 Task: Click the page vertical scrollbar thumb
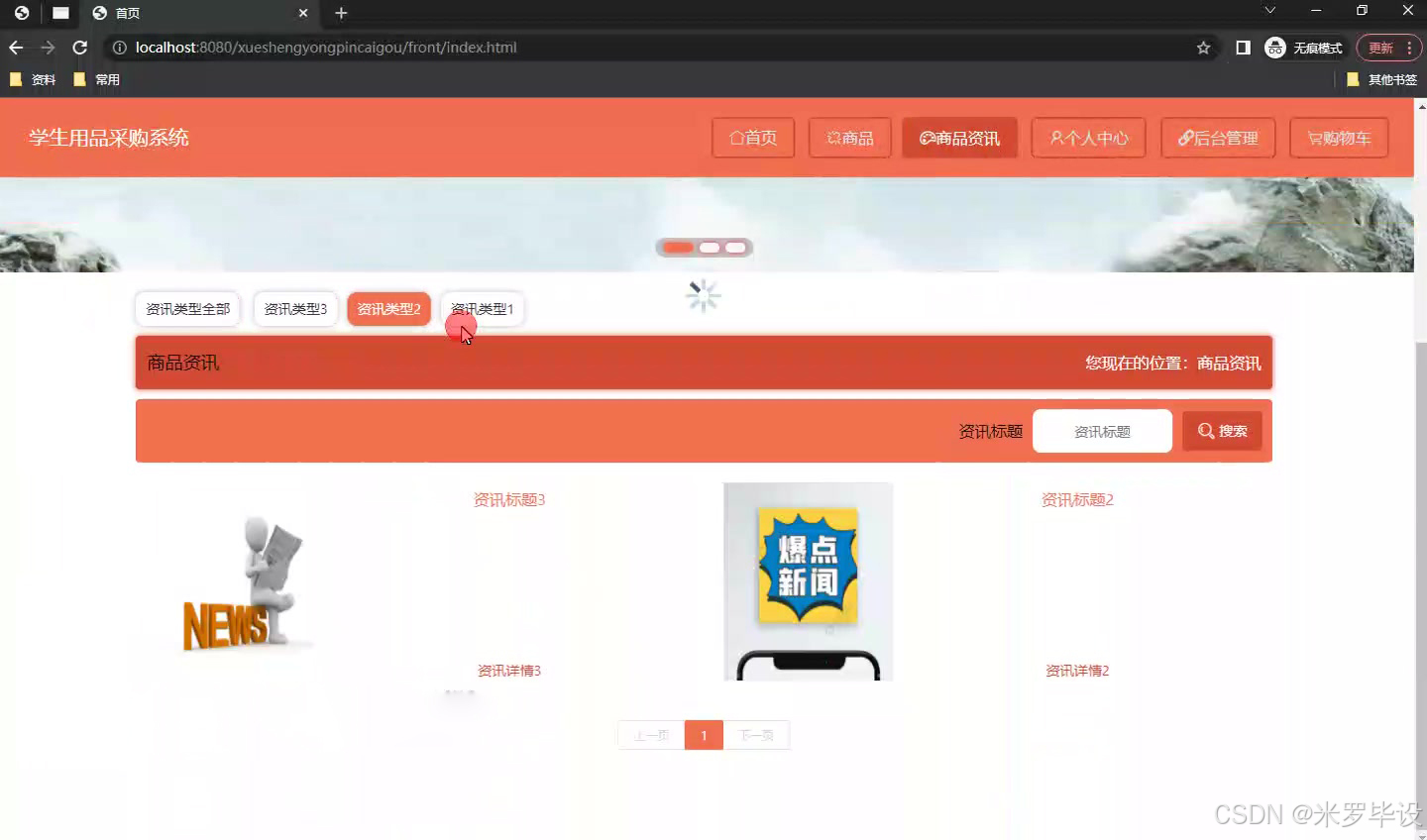coord(1421,584)
